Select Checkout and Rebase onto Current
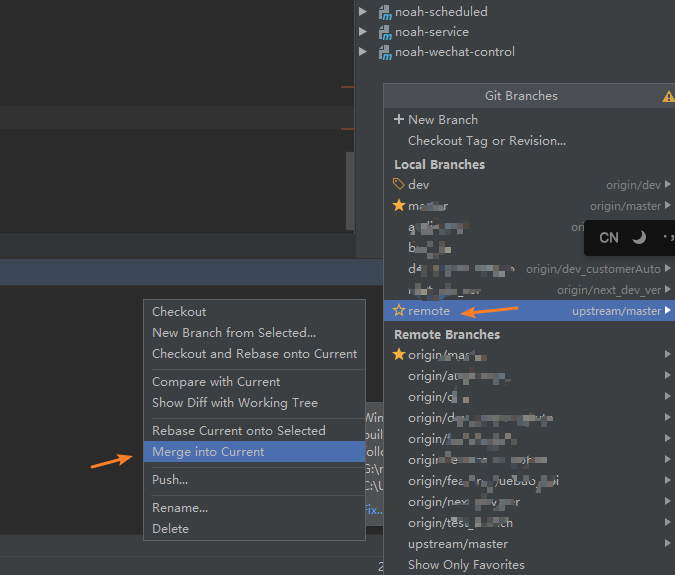675x575 pixels. click(254, 354)
